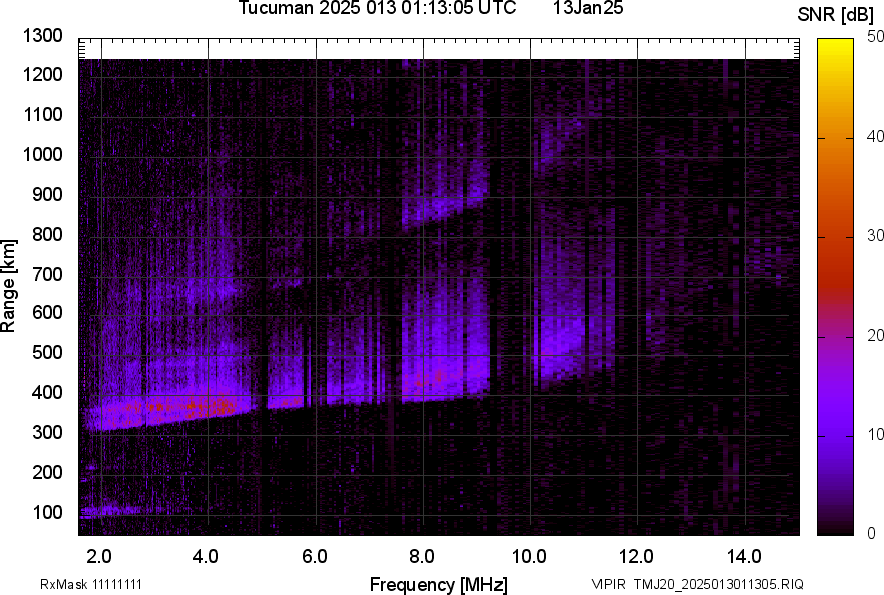Click the '1300' tick on the range axis
The width and height of the screenshot is (884, 595).
(x=42, y=36)
